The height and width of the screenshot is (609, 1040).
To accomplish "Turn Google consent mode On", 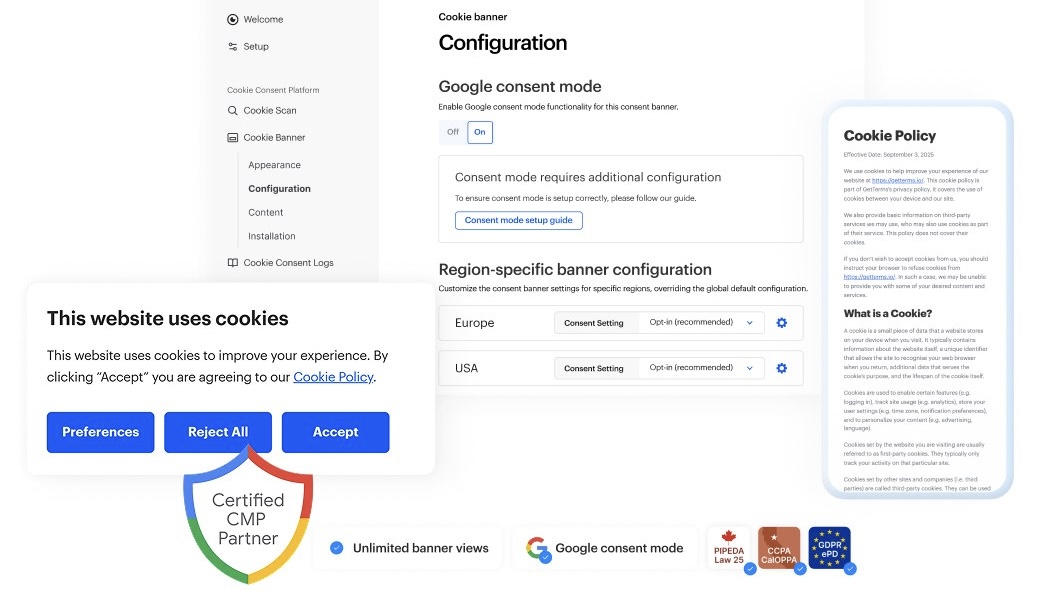I will 480,132.
